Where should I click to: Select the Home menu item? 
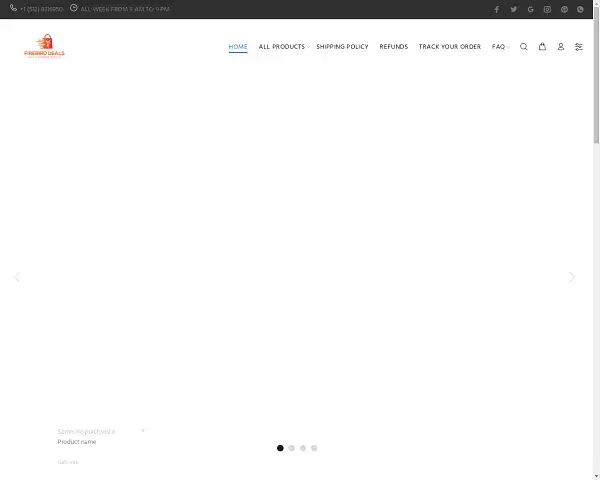coord(238,47)
